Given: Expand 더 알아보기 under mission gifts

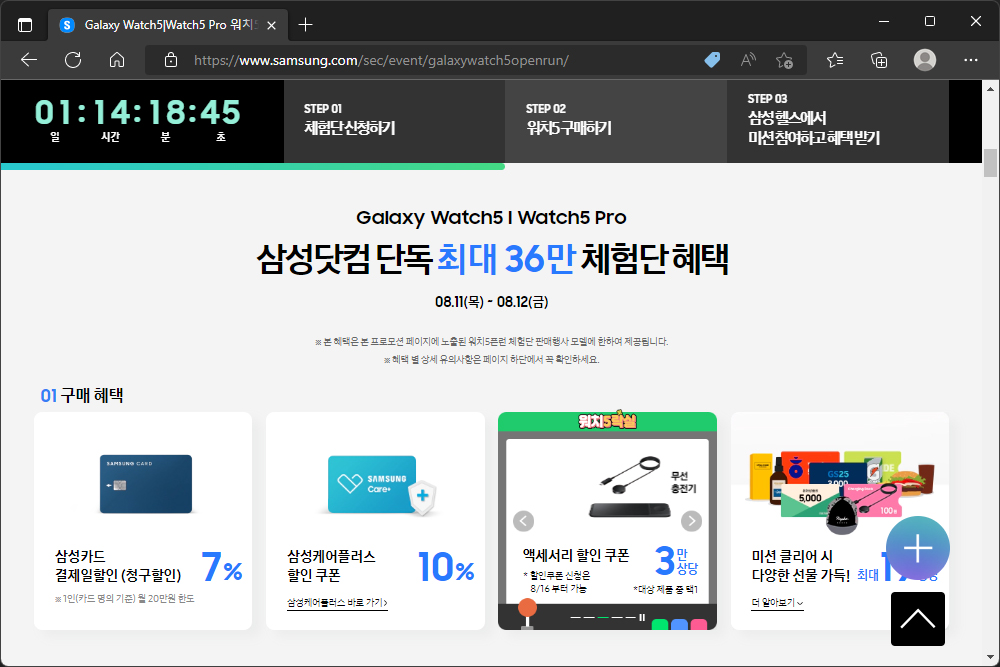Looking at the screenshot, I should tap(777, 603).
